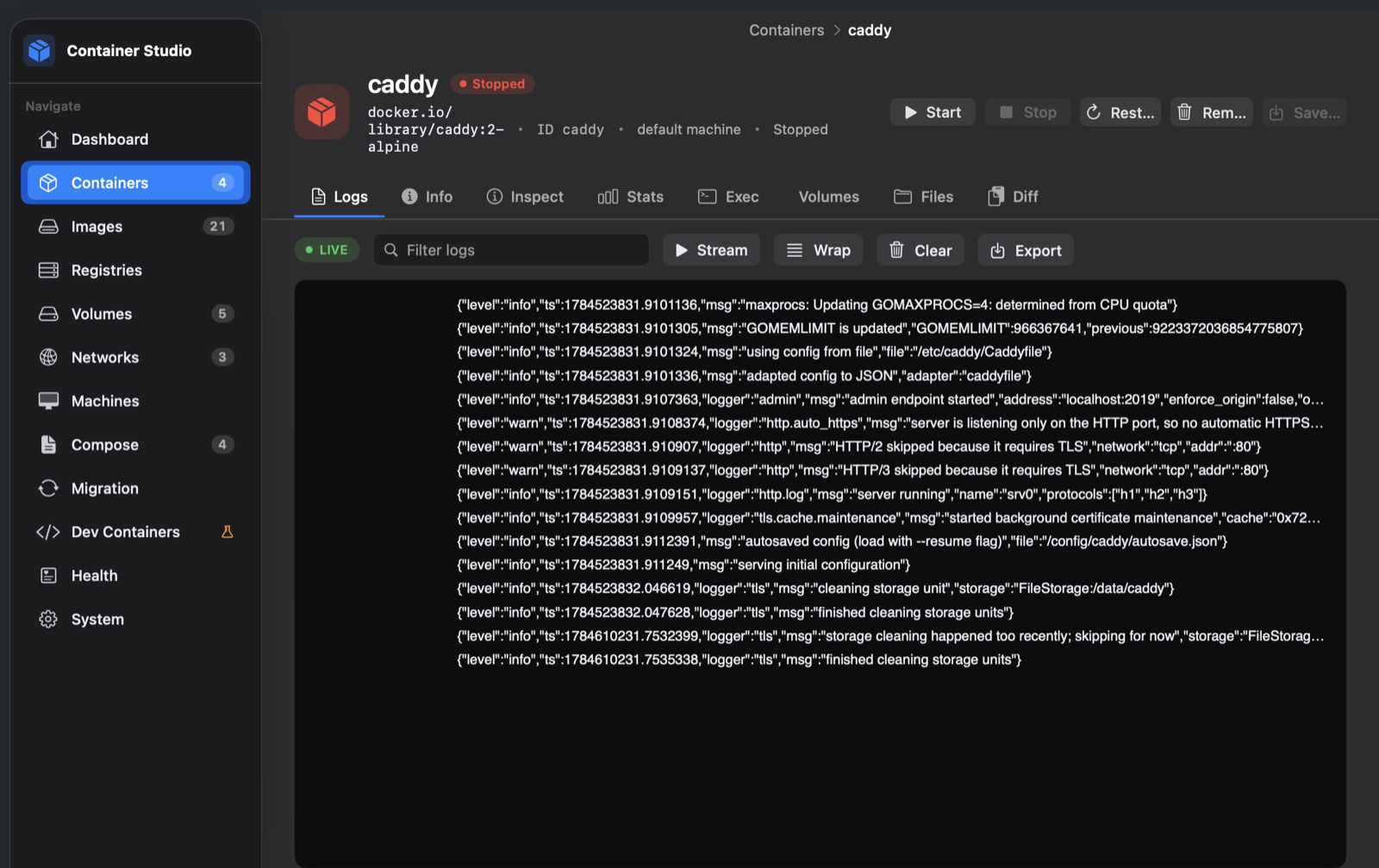This screenshot has height=868, width=1379.
Task: Click the Stopped status badge
Action: click(x=492, y=84)
